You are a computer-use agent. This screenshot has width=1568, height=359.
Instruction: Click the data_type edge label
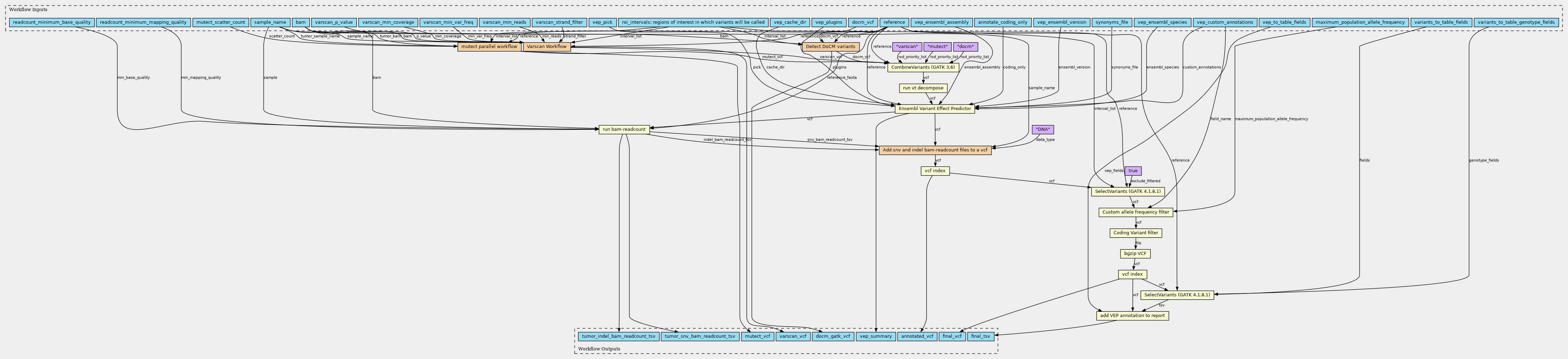pos(1045,140)
